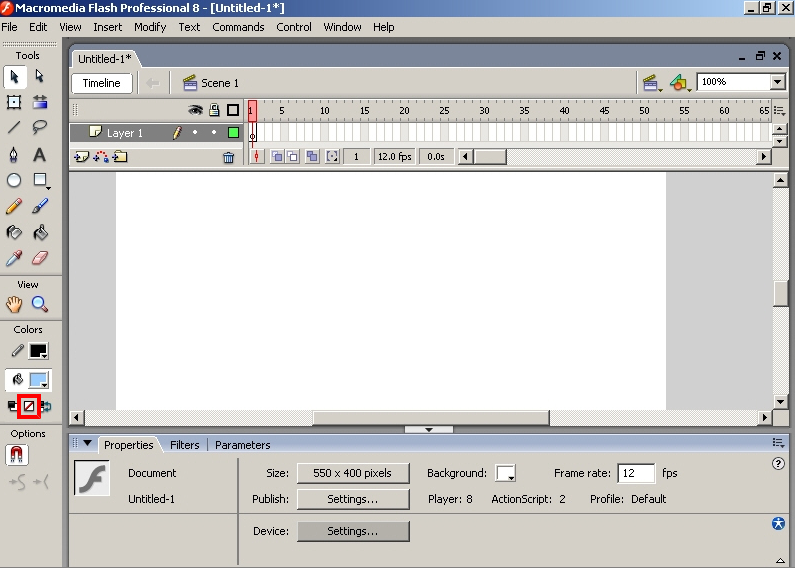Collapse the Properties panel with triangle
Viewport: 795px width, 569px height.
(x=87, y=443)
